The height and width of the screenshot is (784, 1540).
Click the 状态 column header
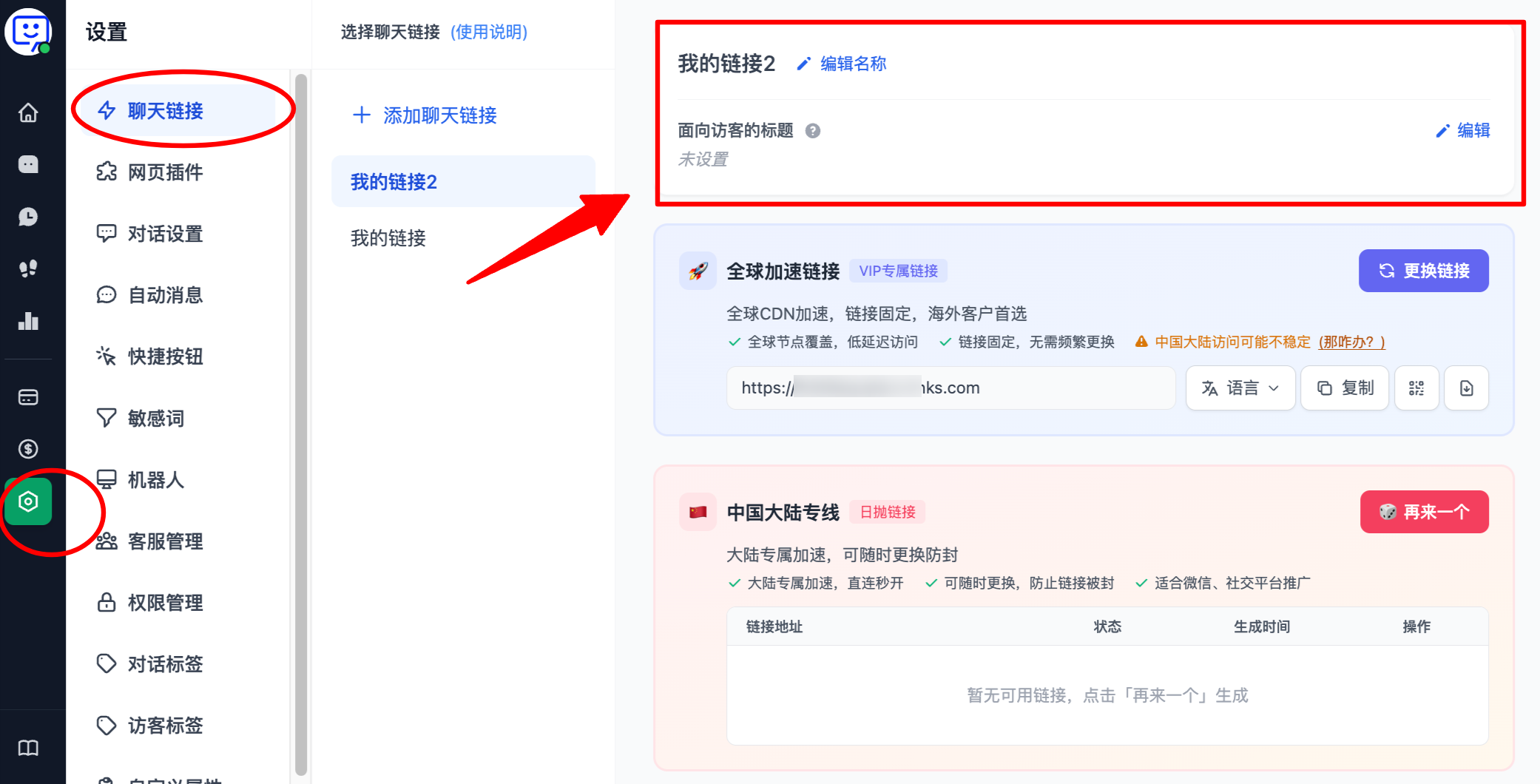[x=1107, y=626]
